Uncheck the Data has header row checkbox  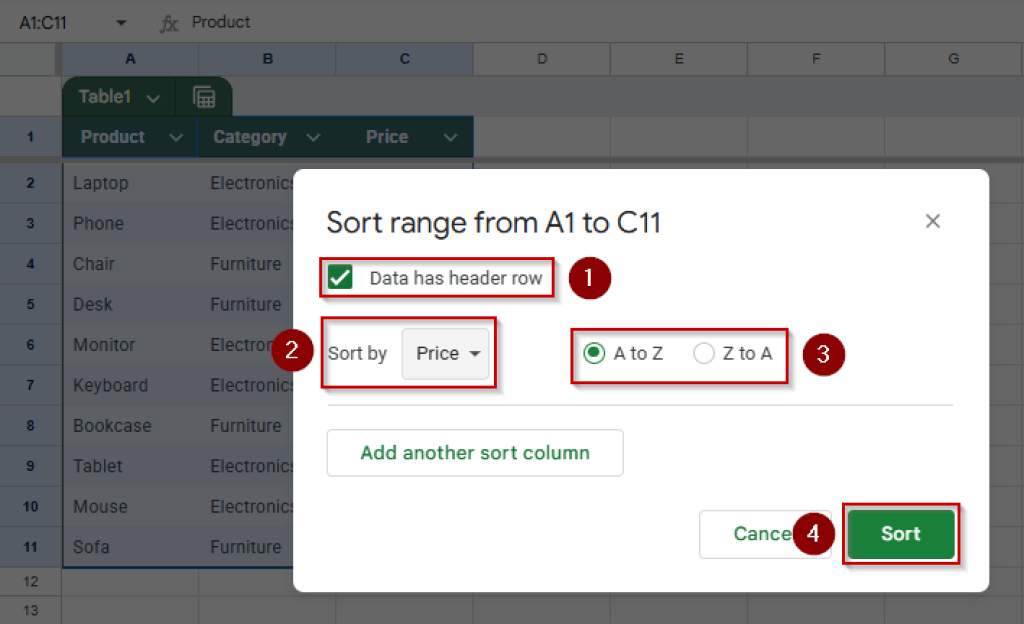coord(340,278)
